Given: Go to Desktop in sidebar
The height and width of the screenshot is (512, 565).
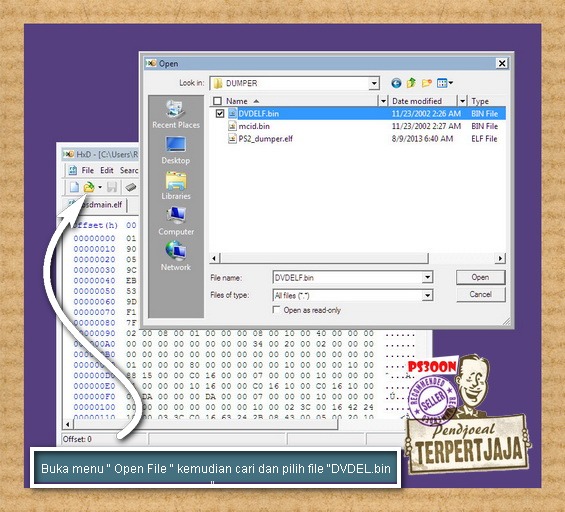Looking at the screenshot, I should (176, 150).
